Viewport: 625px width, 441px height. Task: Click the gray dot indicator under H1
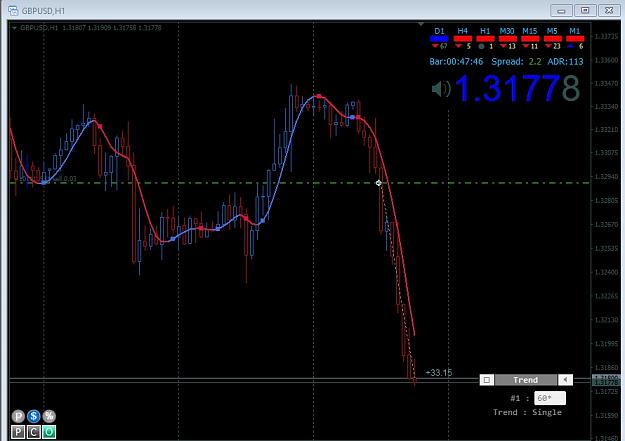pyautogui.click(x=482, y=47)
